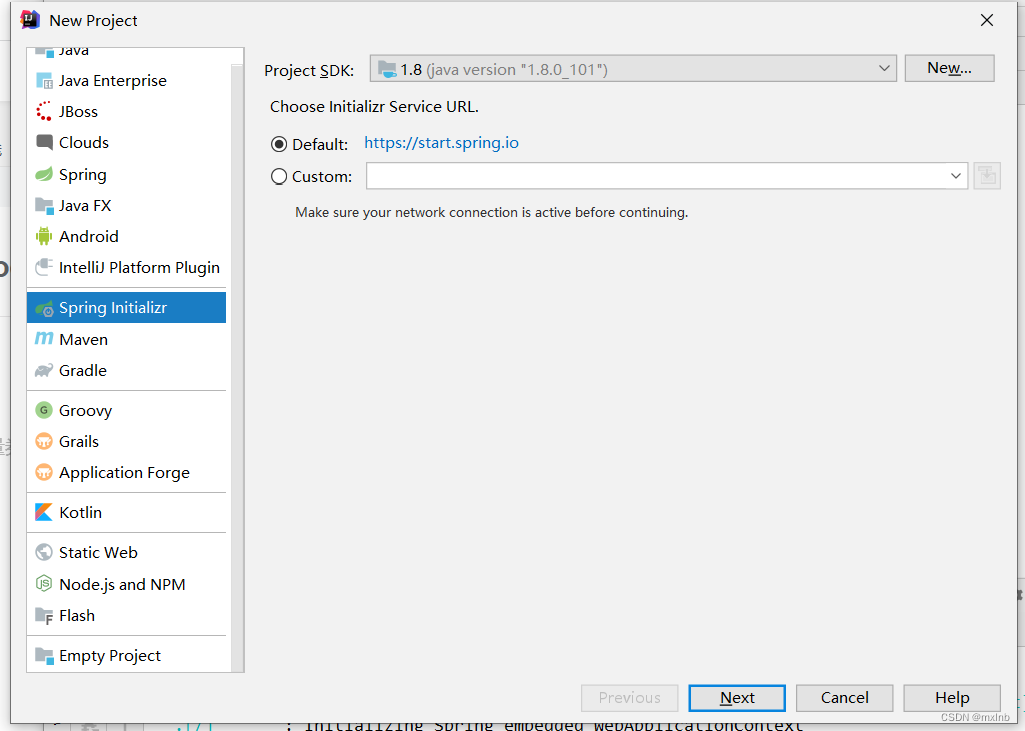This screenshot has width=1025, height=731.
Task: Click the Java Enterprise icon in project list
Action: [44, 80]
